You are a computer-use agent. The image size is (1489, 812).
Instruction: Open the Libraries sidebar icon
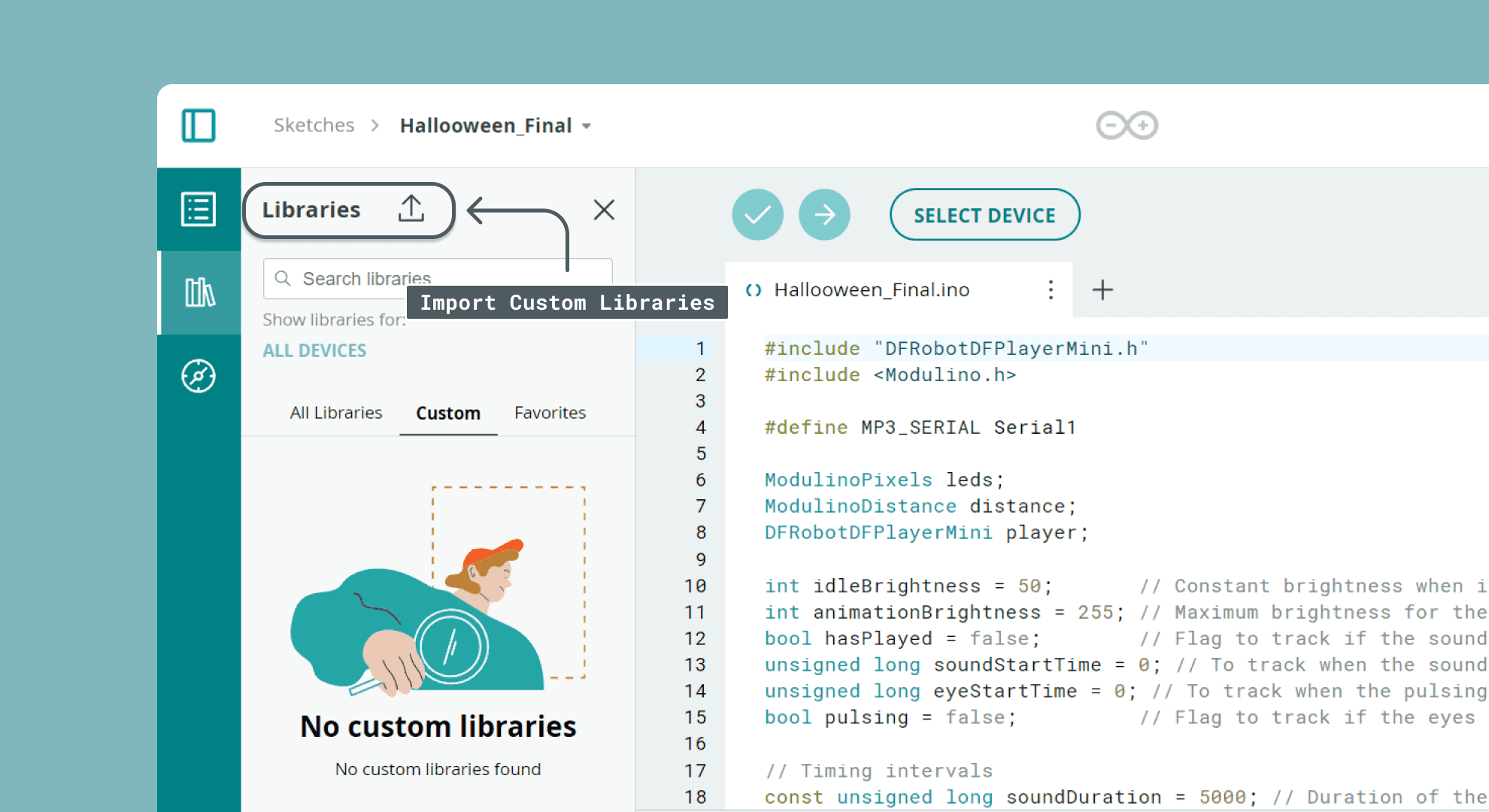coord(199,292)
